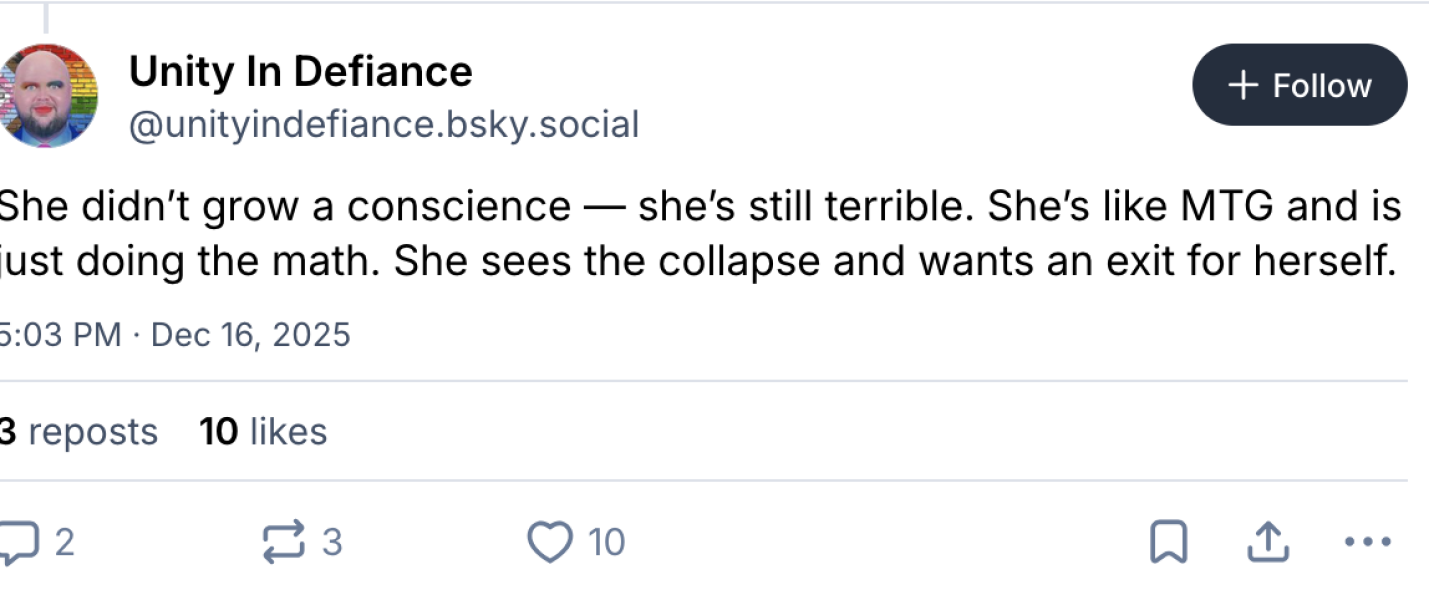Click the post's line ending "for herself"
This screenshot has width=1429, height=600.
point(698,261)
